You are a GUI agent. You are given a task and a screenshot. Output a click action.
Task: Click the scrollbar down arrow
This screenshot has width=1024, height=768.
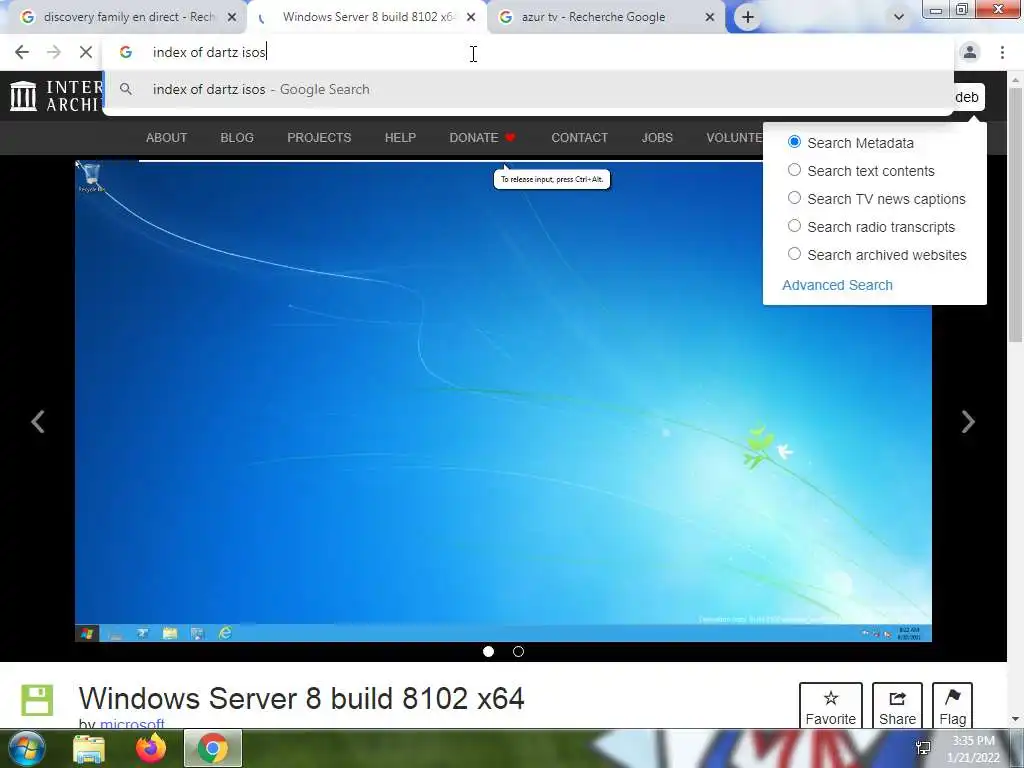(1015, 719)
